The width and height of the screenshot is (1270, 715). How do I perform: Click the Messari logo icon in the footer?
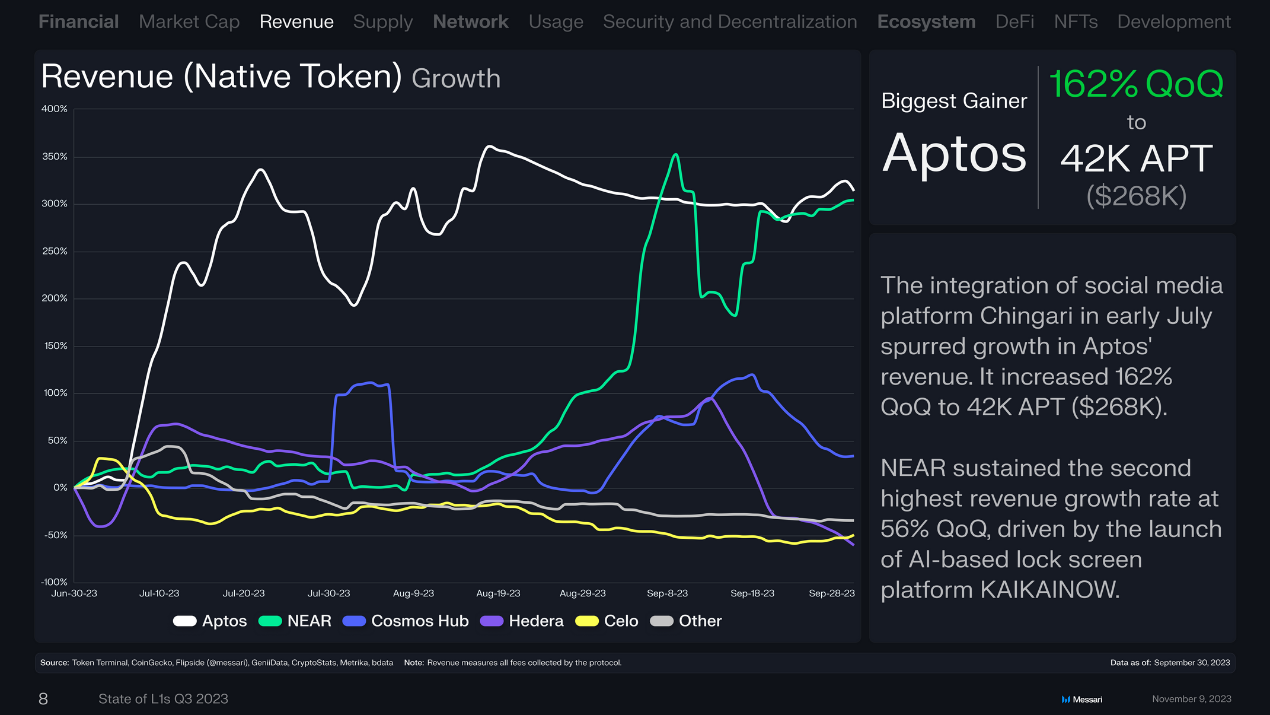(x=1065, y=699)
